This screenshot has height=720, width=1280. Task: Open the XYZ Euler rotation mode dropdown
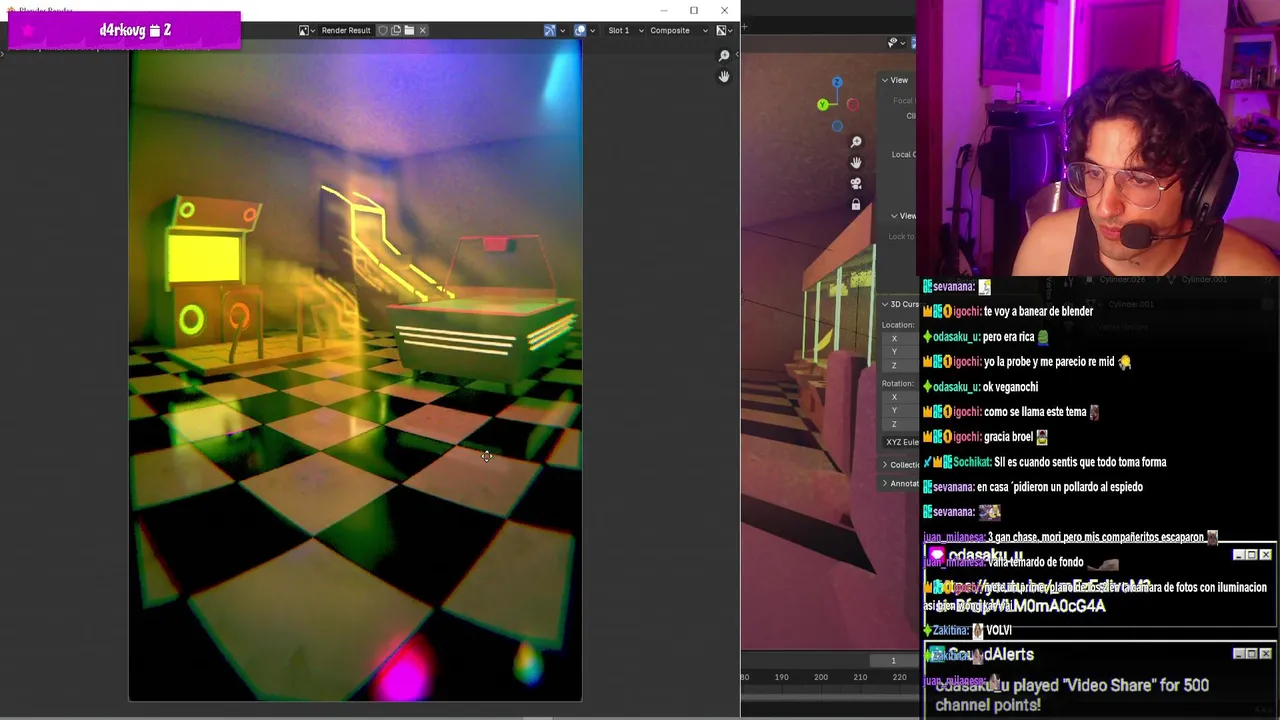[x=900, y=442]
